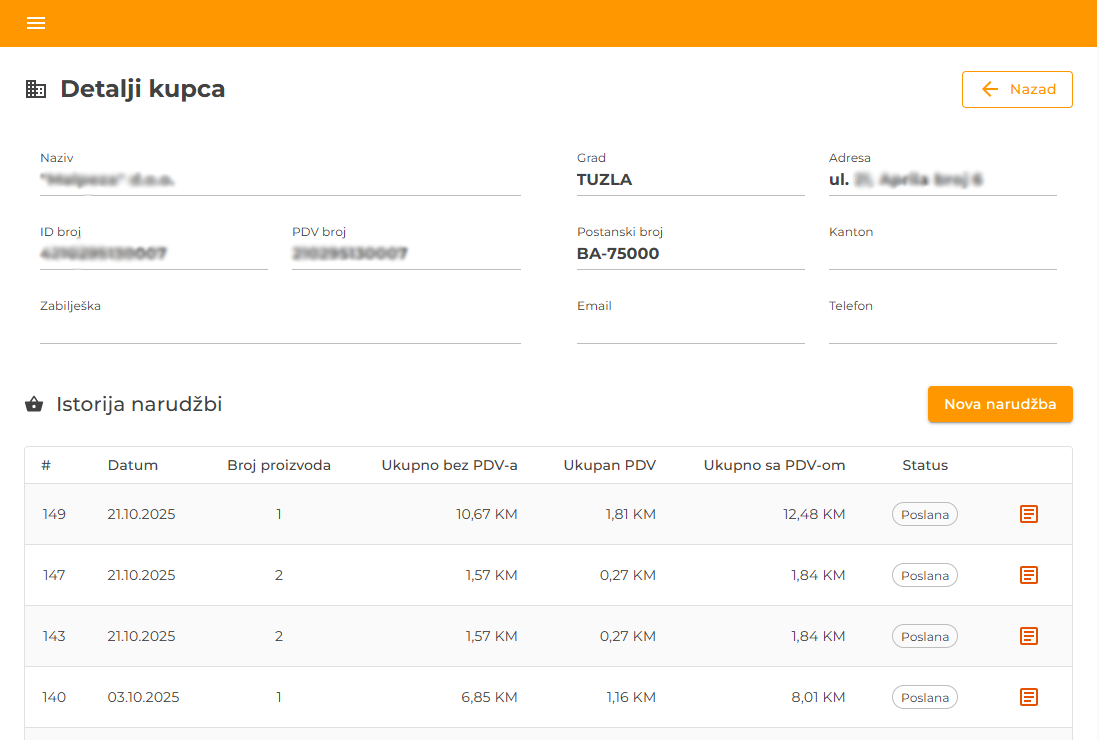
Task: Open details document icon for order 140
Action: 1028,697
